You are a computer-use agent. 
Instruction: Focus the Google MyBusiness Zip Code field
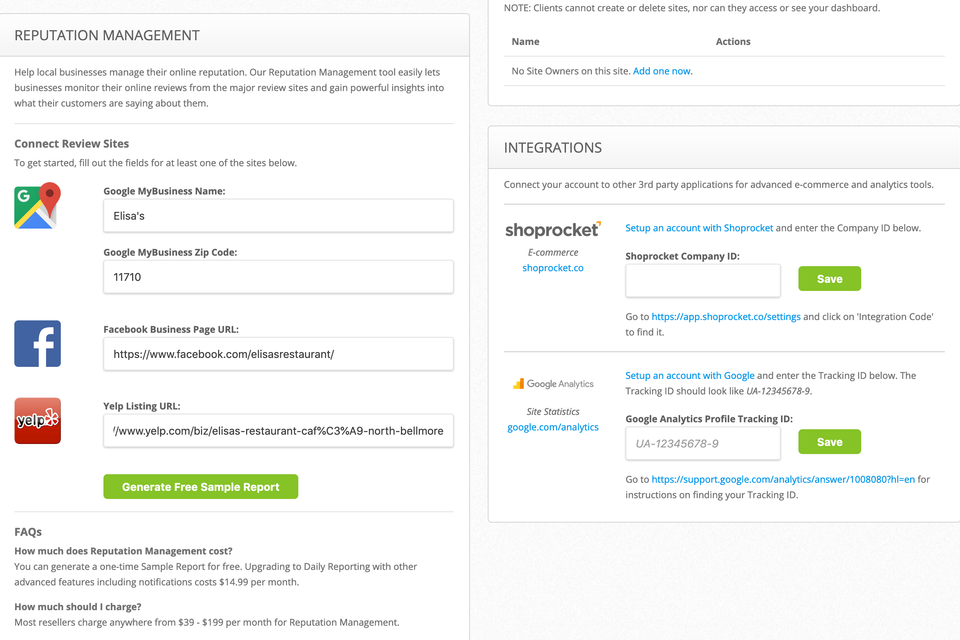[279, 277]
